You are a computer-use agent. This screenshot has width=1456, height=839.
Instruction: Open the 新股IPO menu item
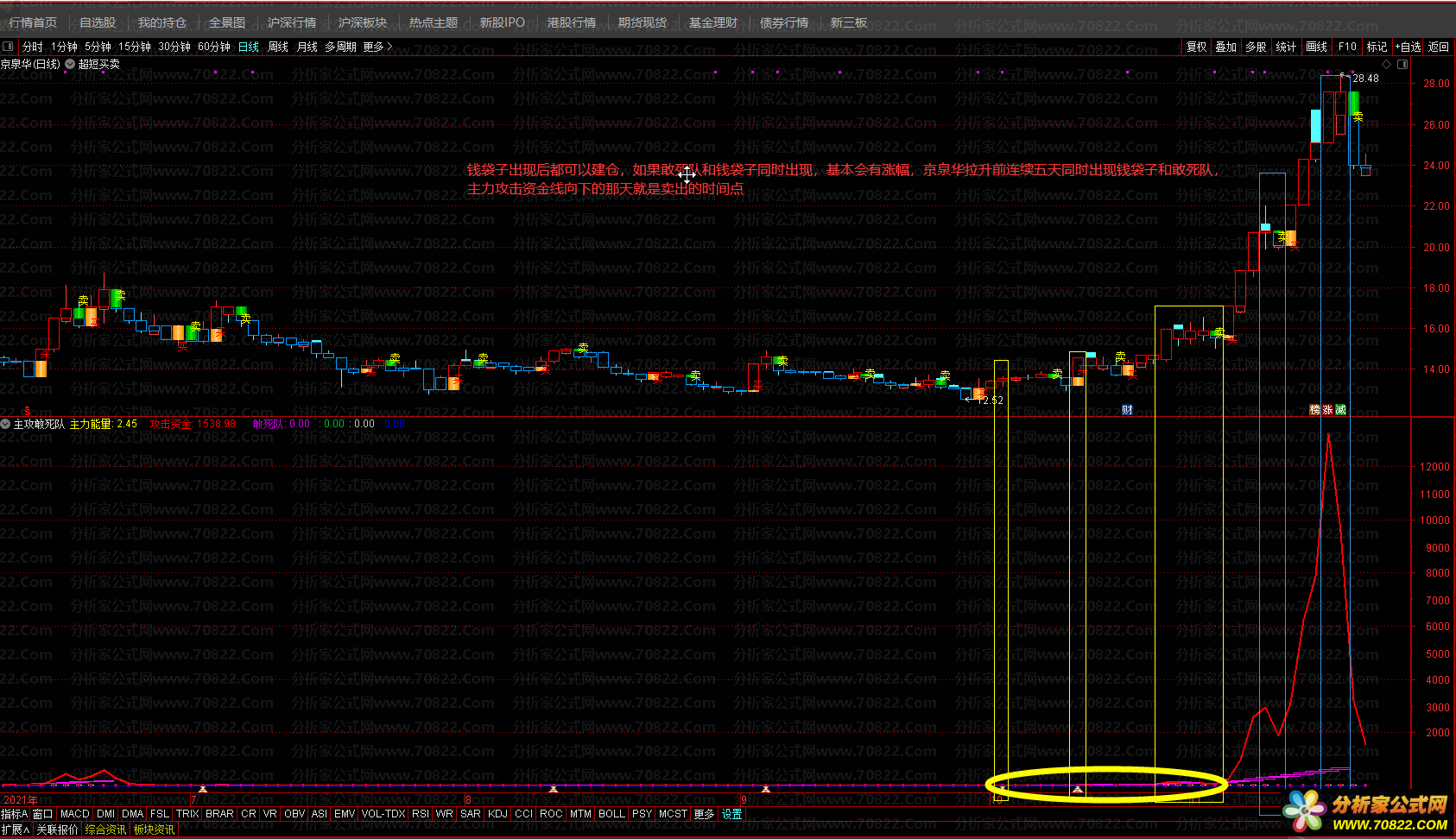click(502, 22)
